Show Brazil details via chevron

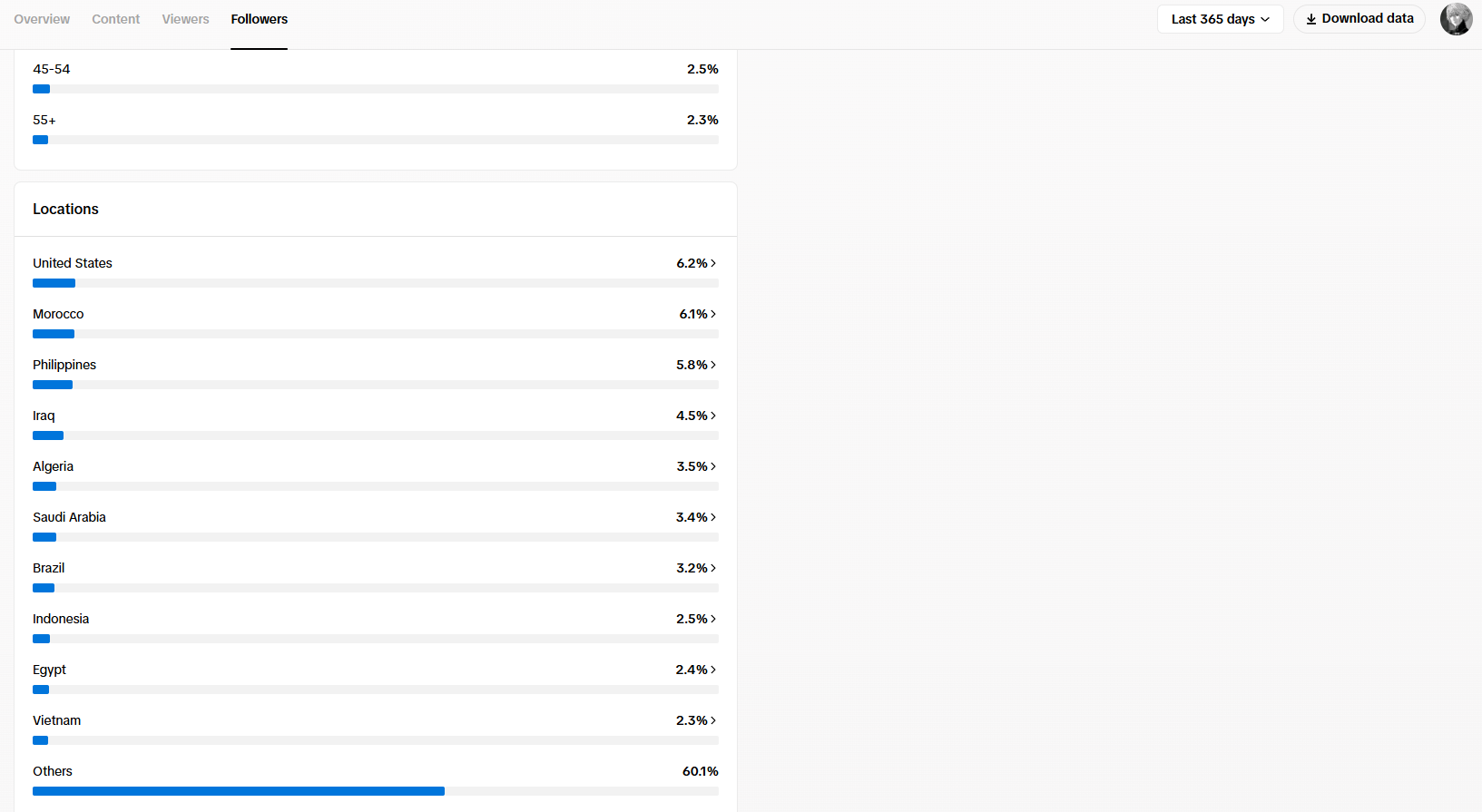pyautogui.click(x=713, y=568)
